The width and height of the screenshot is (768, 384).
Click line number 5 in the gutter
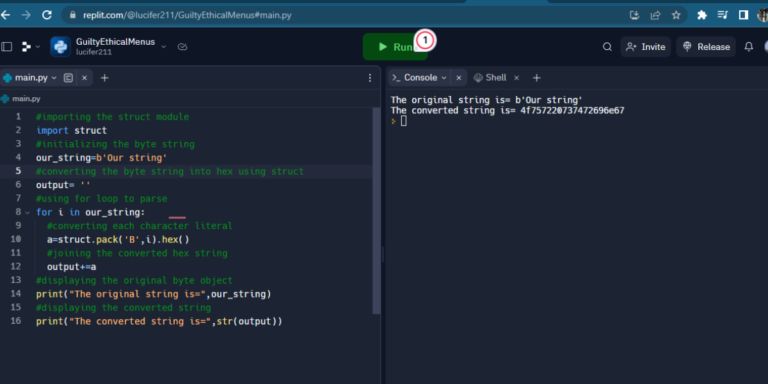click(x=18, y=171)
